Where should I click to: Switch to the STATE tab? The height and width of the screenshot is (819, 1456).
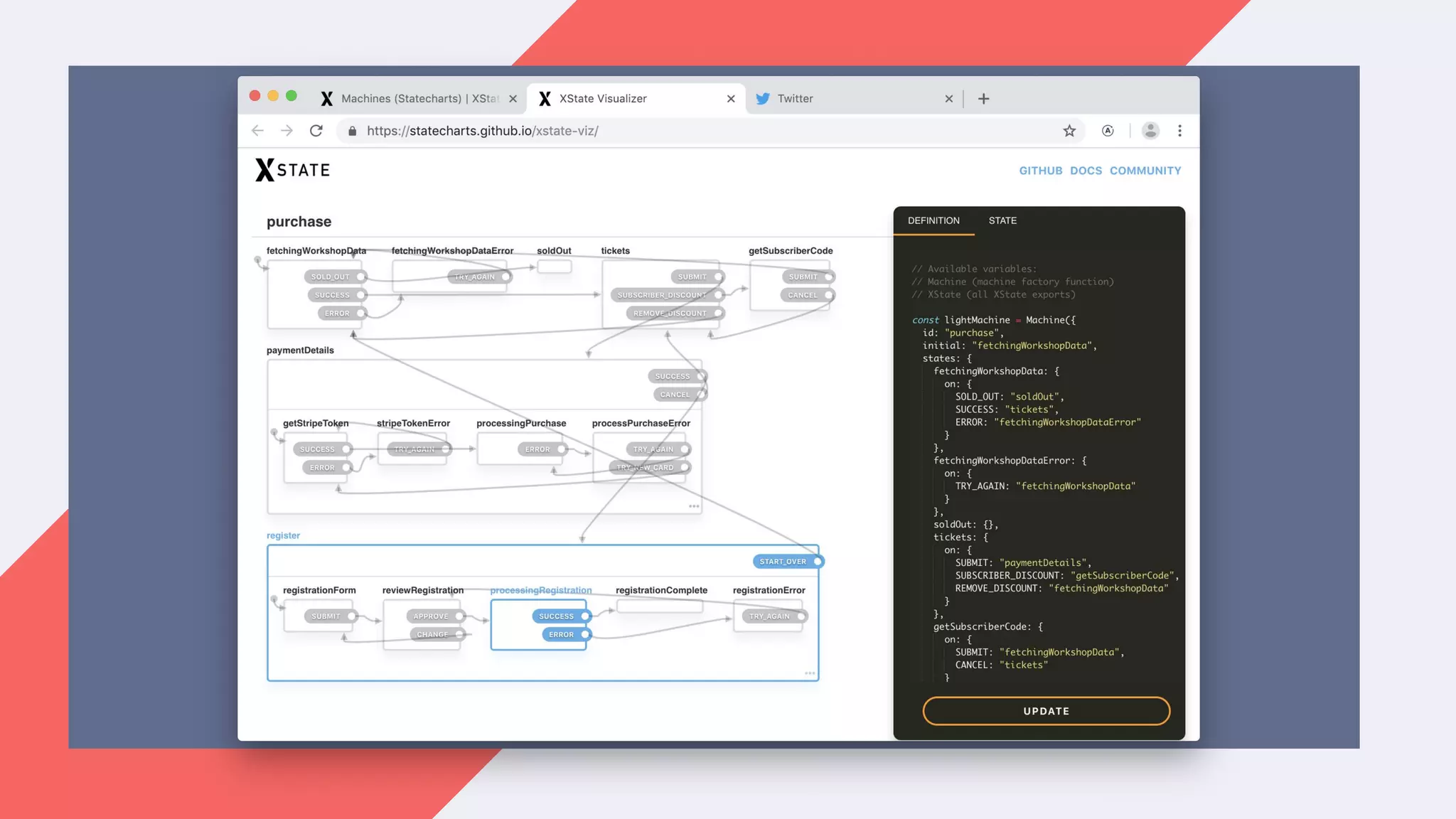[x=1002, y=220]
